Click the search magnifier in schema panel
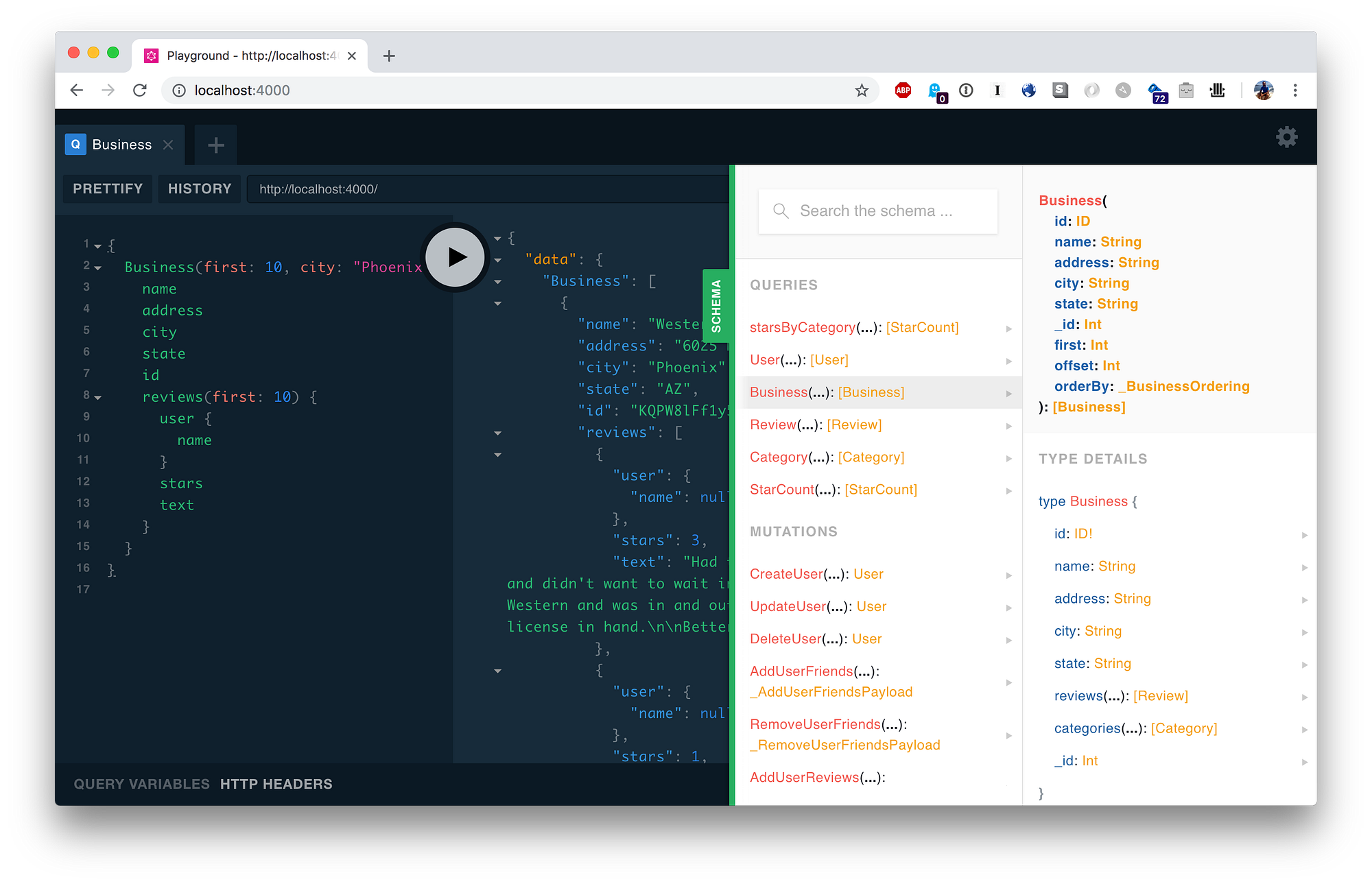This screenshot has height=884, width=1372. coord(781,211)
